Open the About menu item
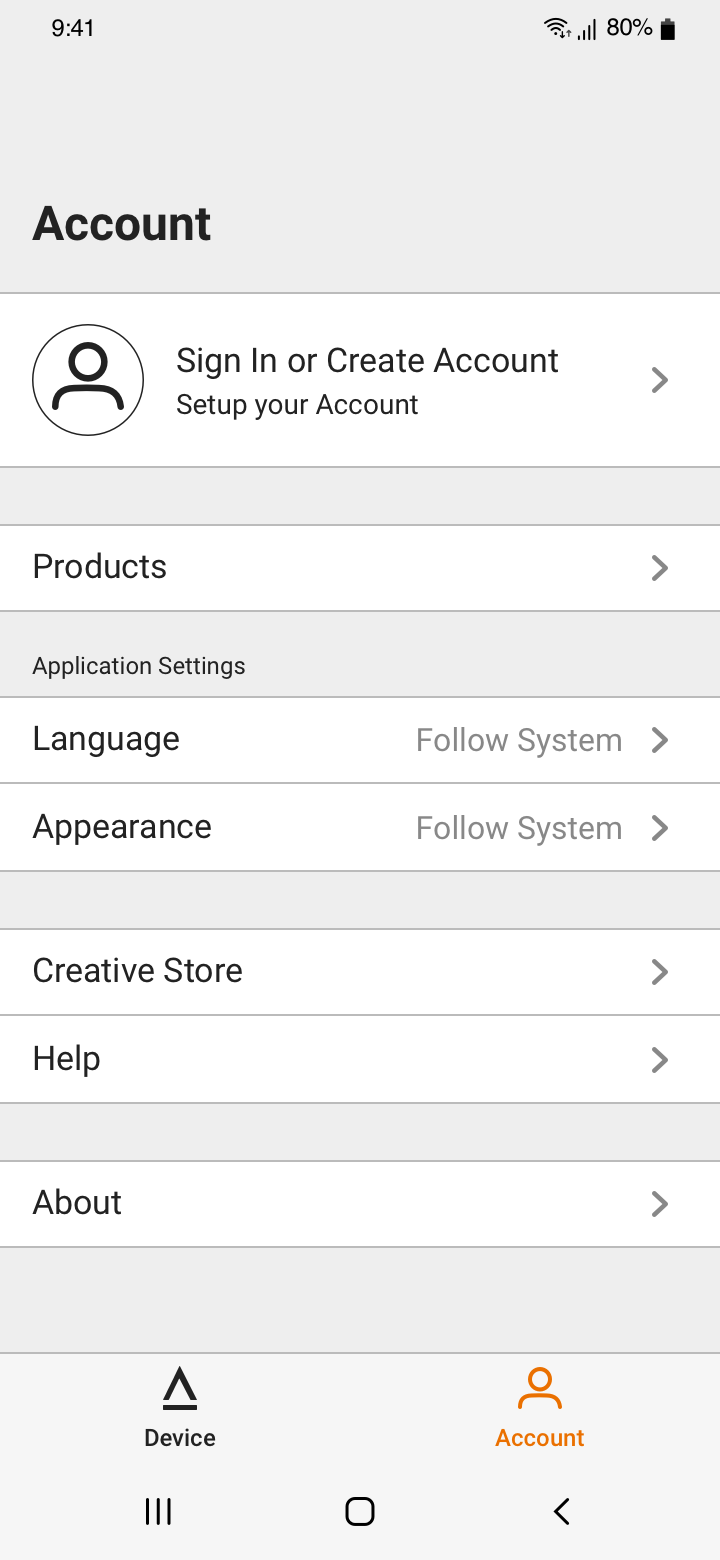 [360, 1204]
